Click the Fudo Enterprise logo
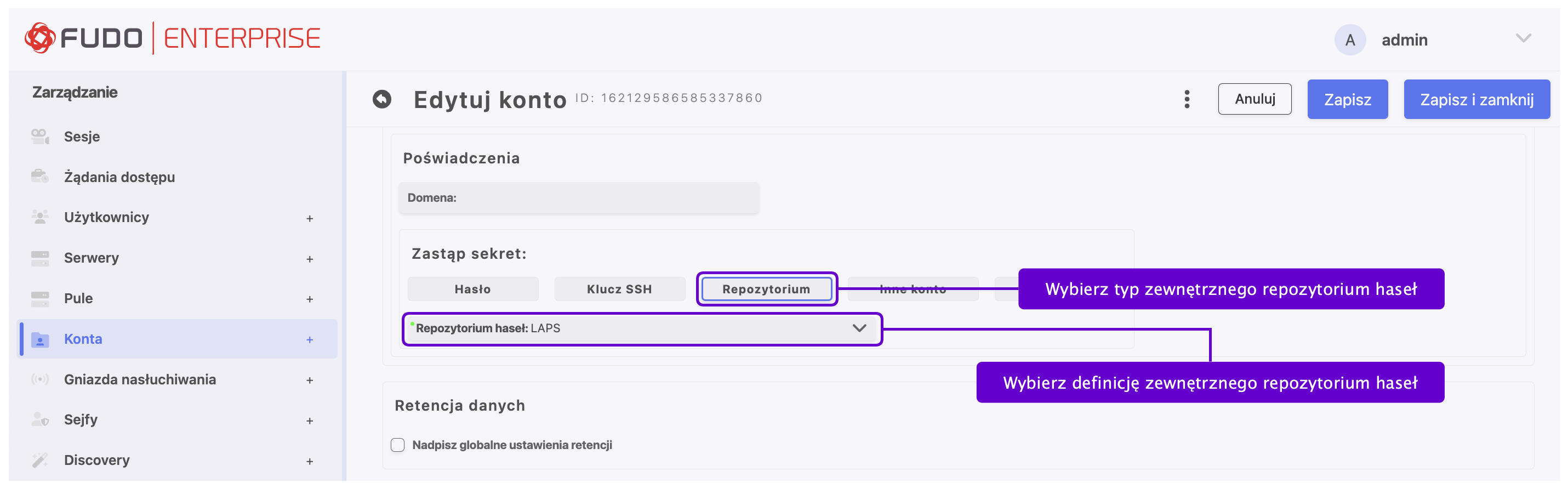 172,38
